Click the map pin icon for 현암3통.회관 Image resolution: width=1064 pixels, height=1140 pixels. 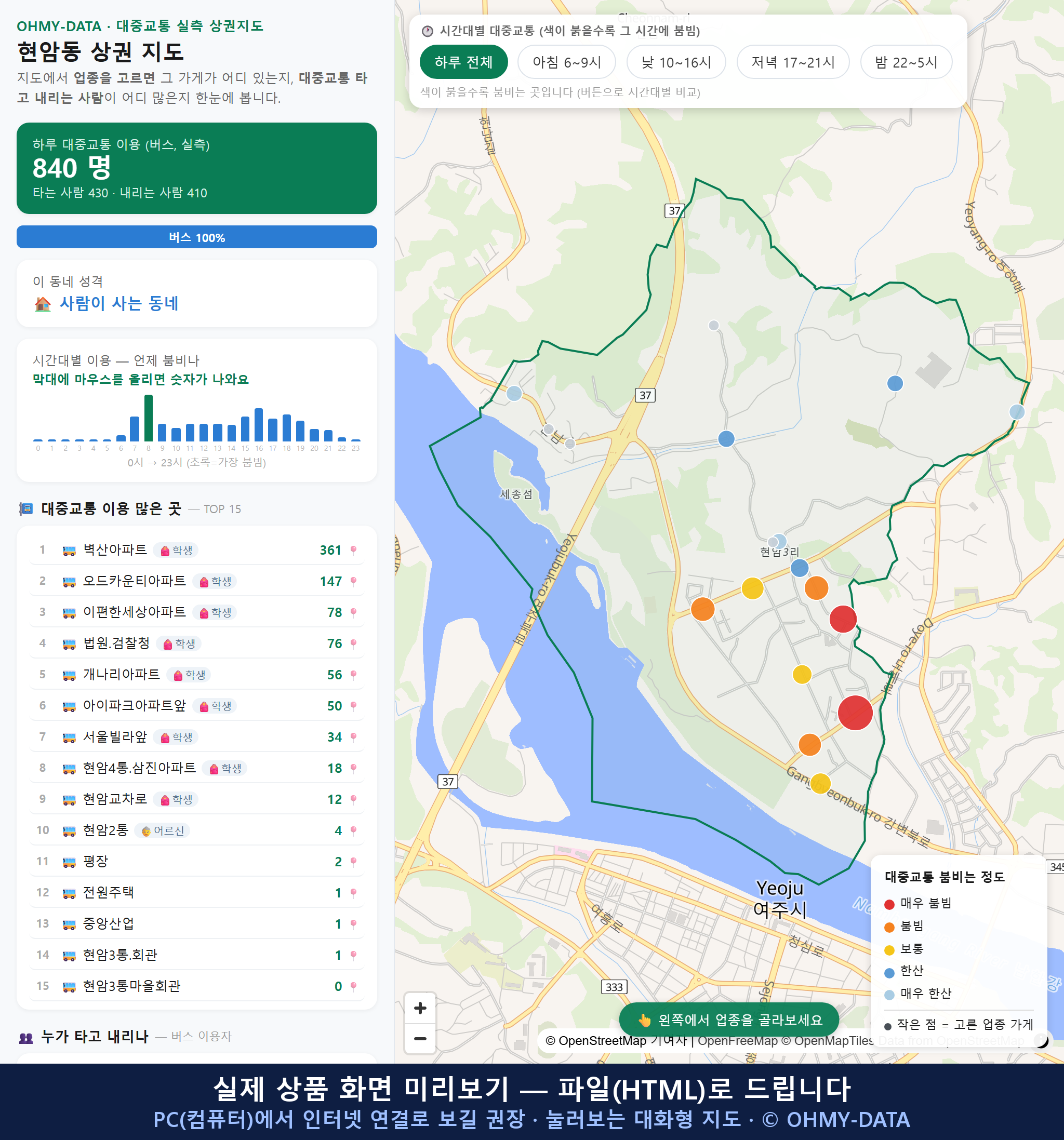coord(353,955)
